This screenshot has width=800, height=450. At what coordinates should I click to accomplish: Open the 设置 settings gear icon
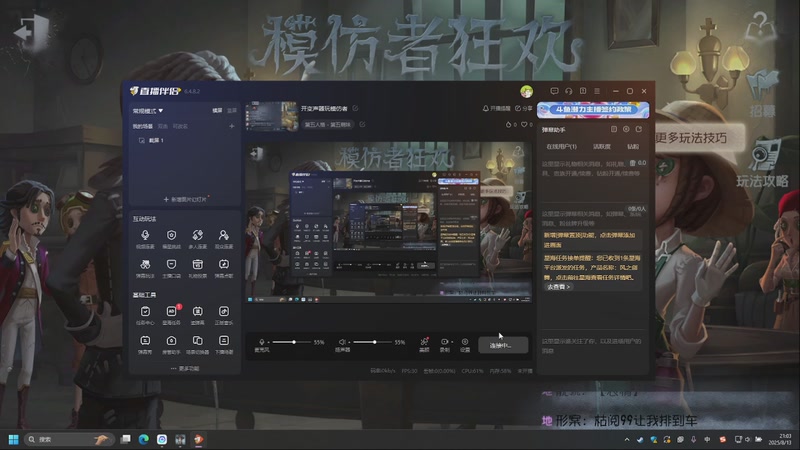(x=465, y=344)
